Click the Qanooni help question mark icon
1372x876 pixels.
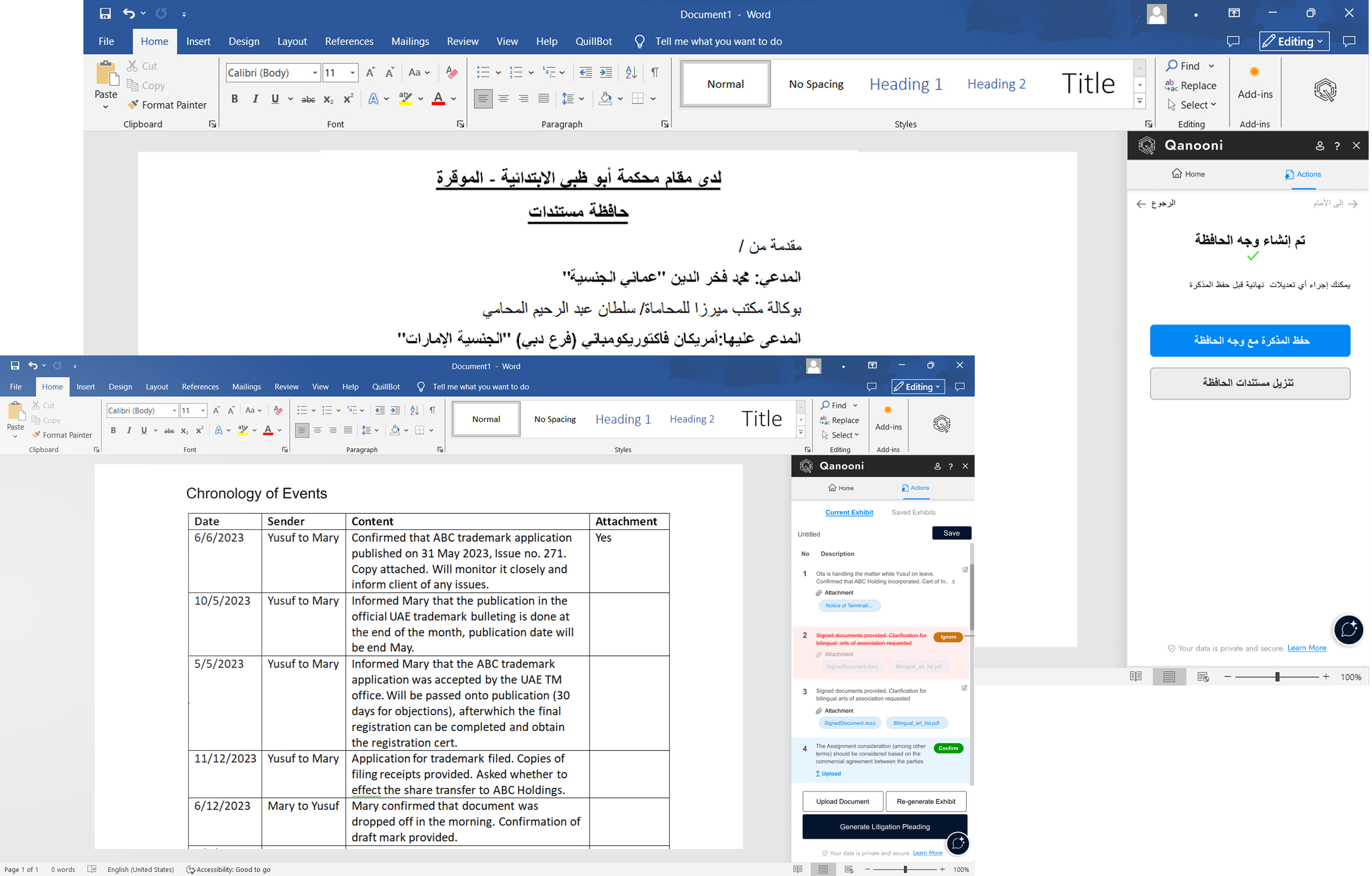(1337, 146)
